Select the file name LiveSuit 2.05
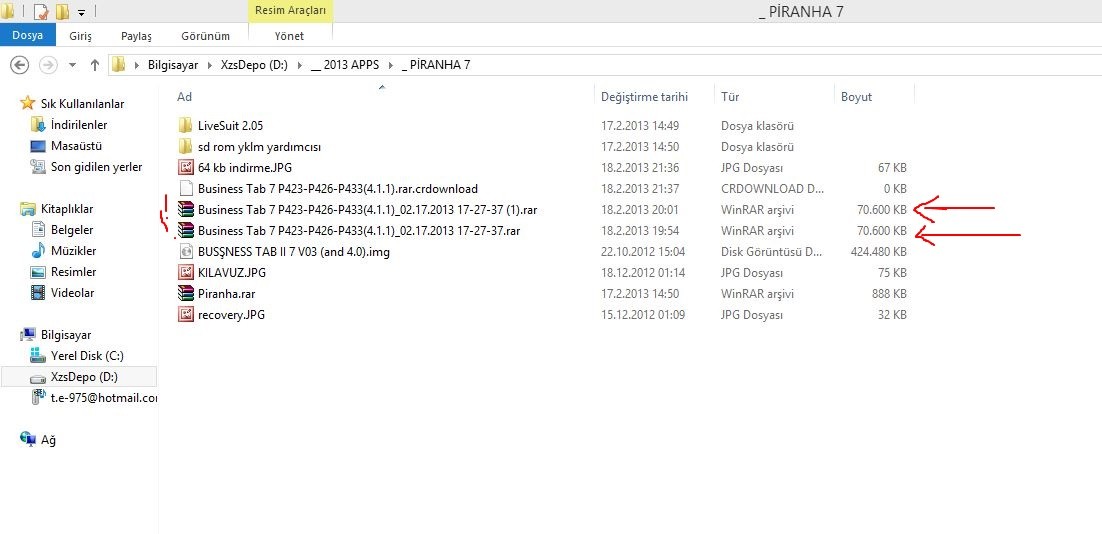 tap(231, 126)
